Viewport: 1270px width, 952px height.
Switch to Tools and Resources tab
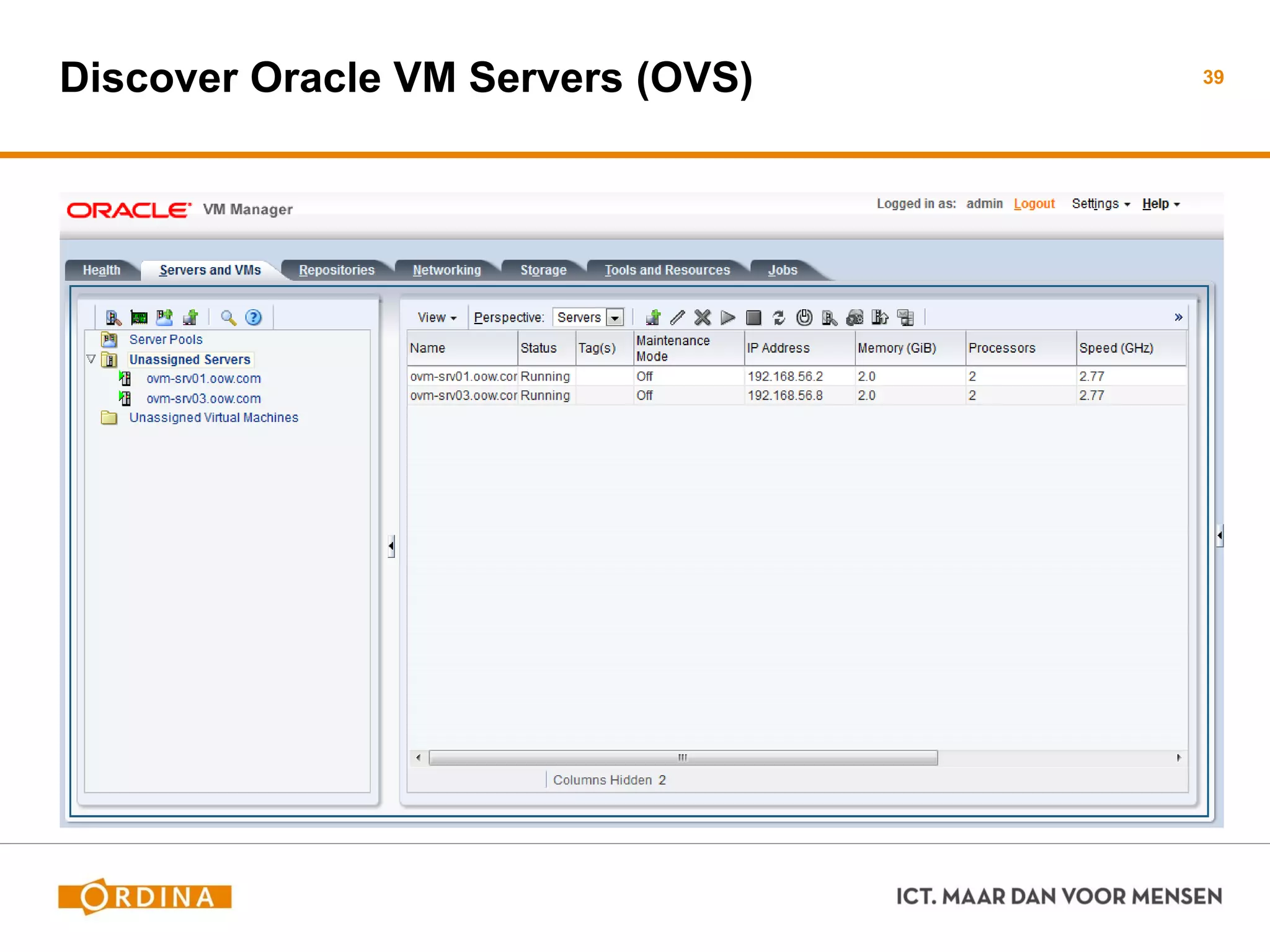[x=668, y=270]
